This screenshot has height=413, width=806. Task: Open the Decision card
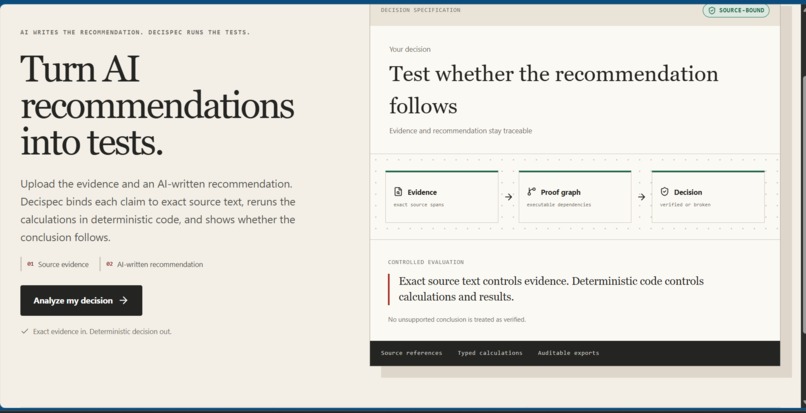(x=708, y=196)
